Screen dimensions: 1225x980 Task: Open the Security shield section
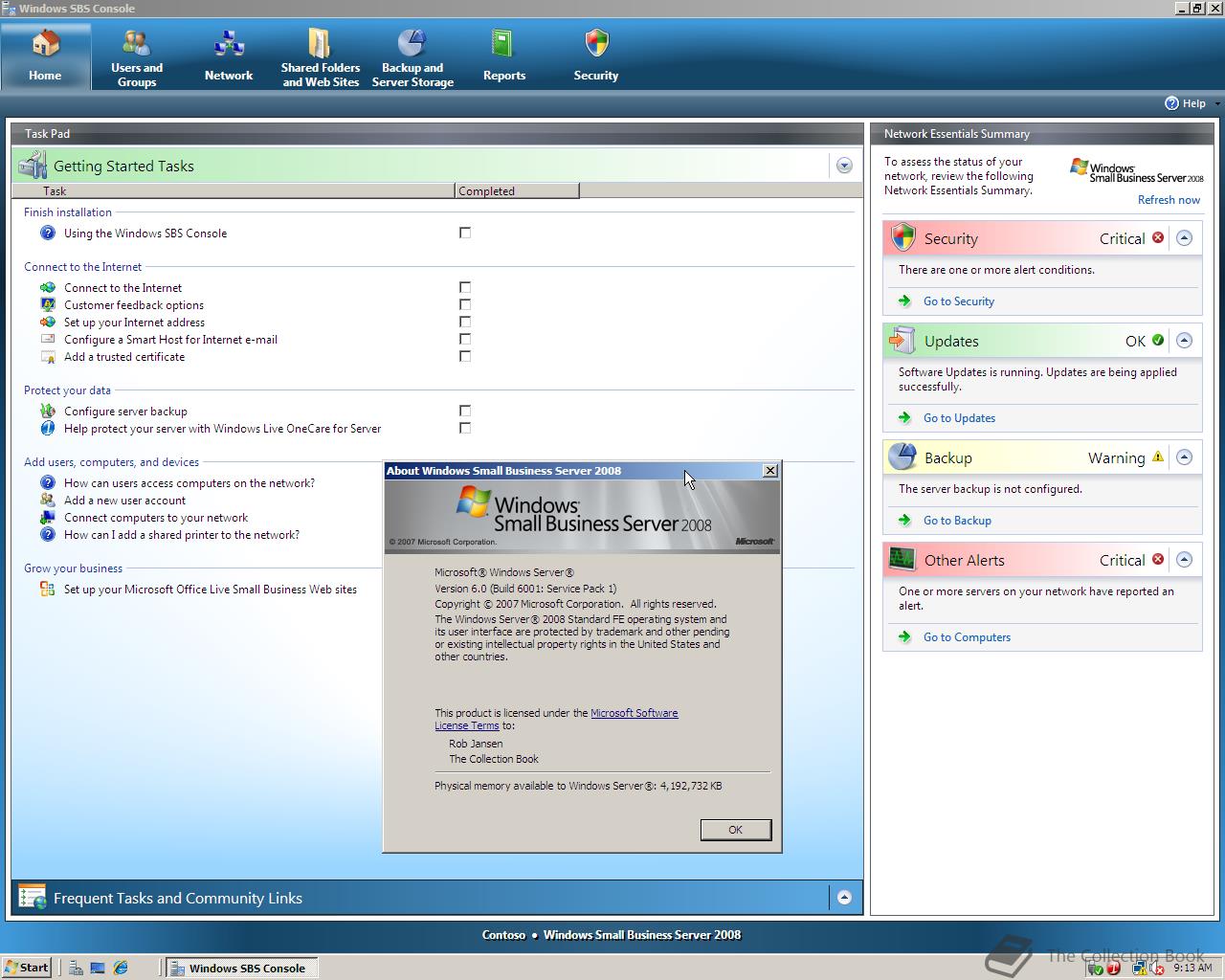tap(596, 57)
